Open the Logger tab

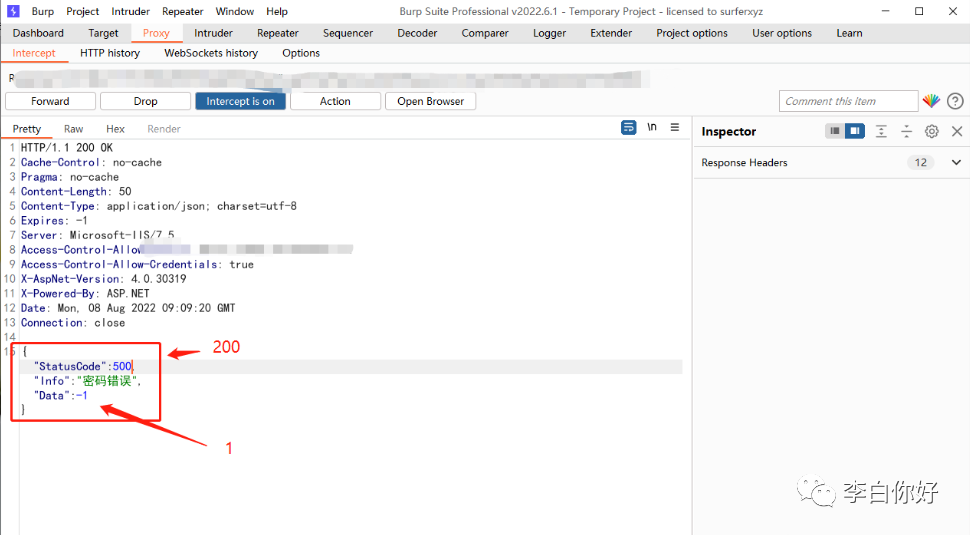click(x=549, y=33)
